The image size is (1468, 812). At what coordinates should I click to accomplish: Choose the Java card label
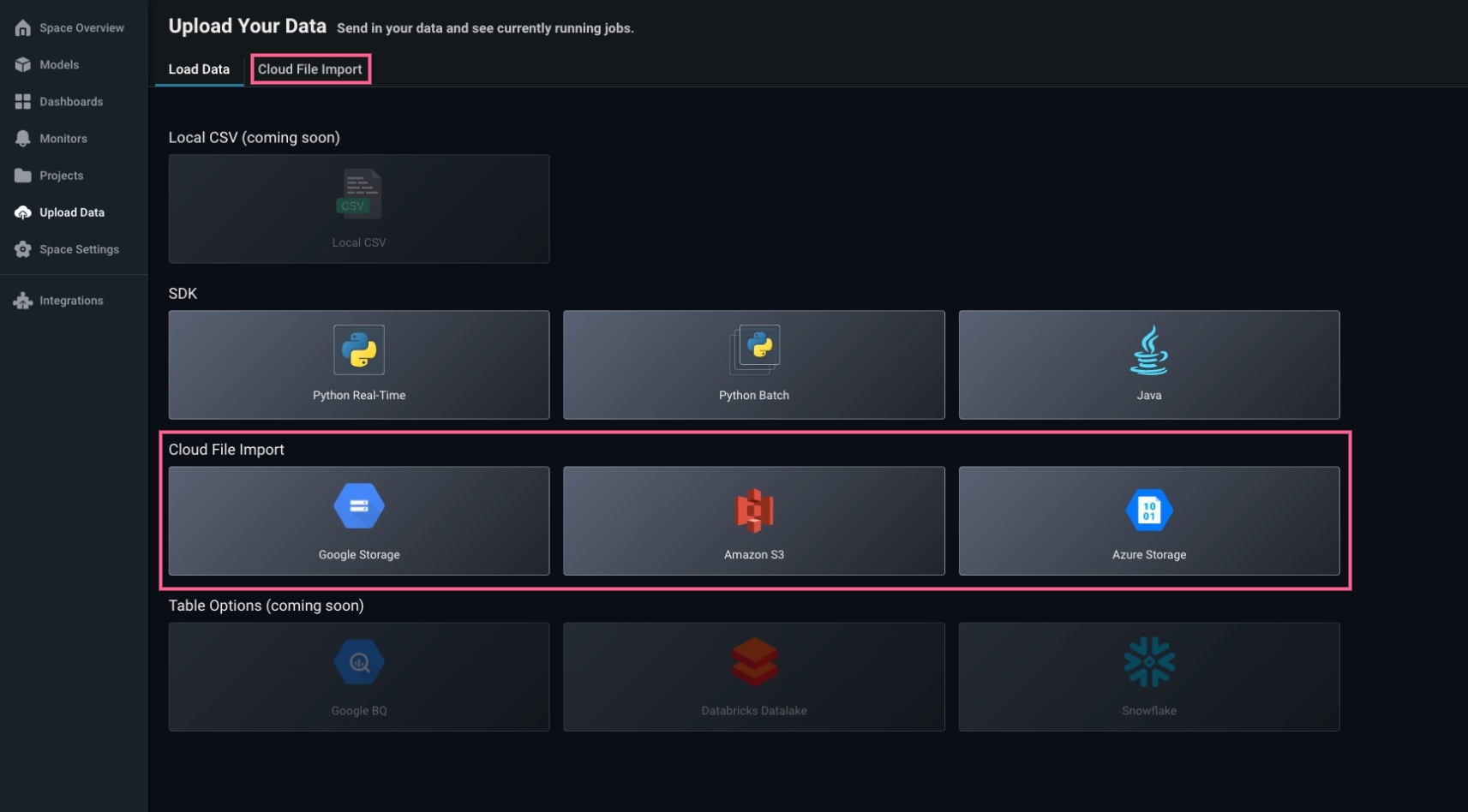(x=1149, y=396)
